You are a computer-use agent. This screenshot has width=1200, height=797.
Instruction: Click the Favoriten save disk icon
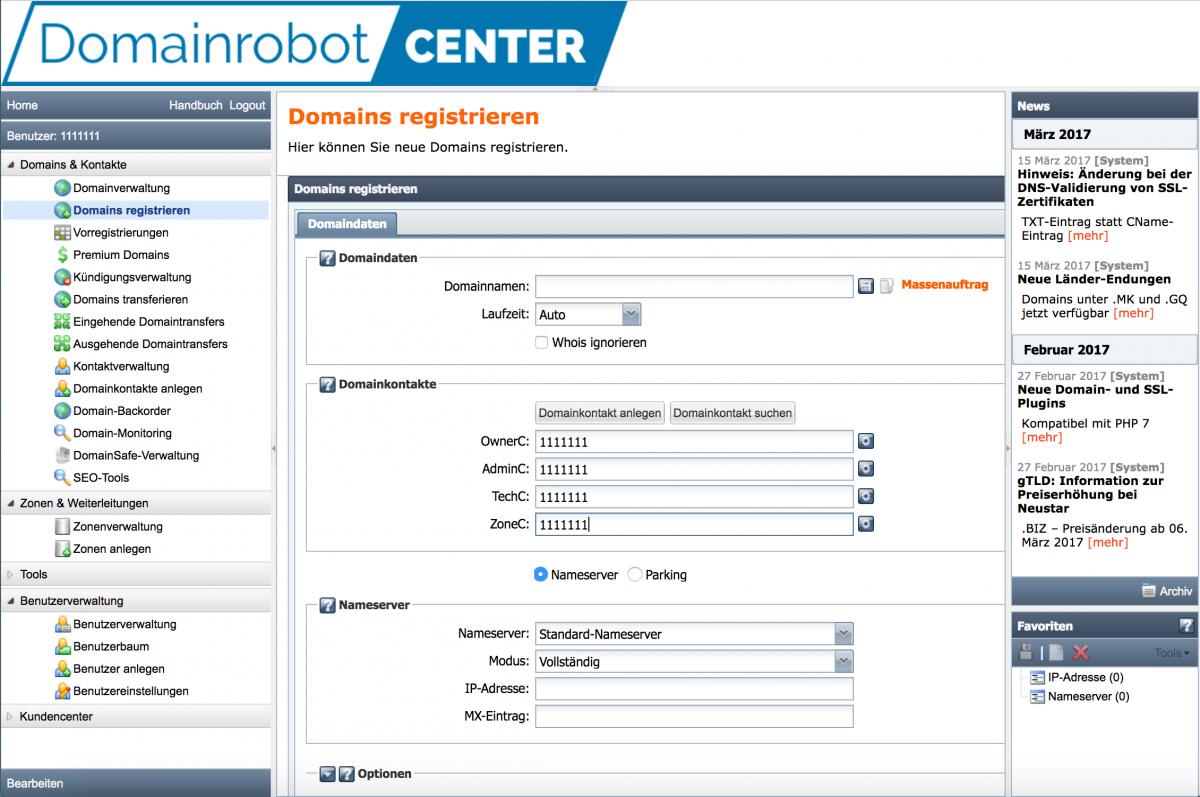point(1025,653)
